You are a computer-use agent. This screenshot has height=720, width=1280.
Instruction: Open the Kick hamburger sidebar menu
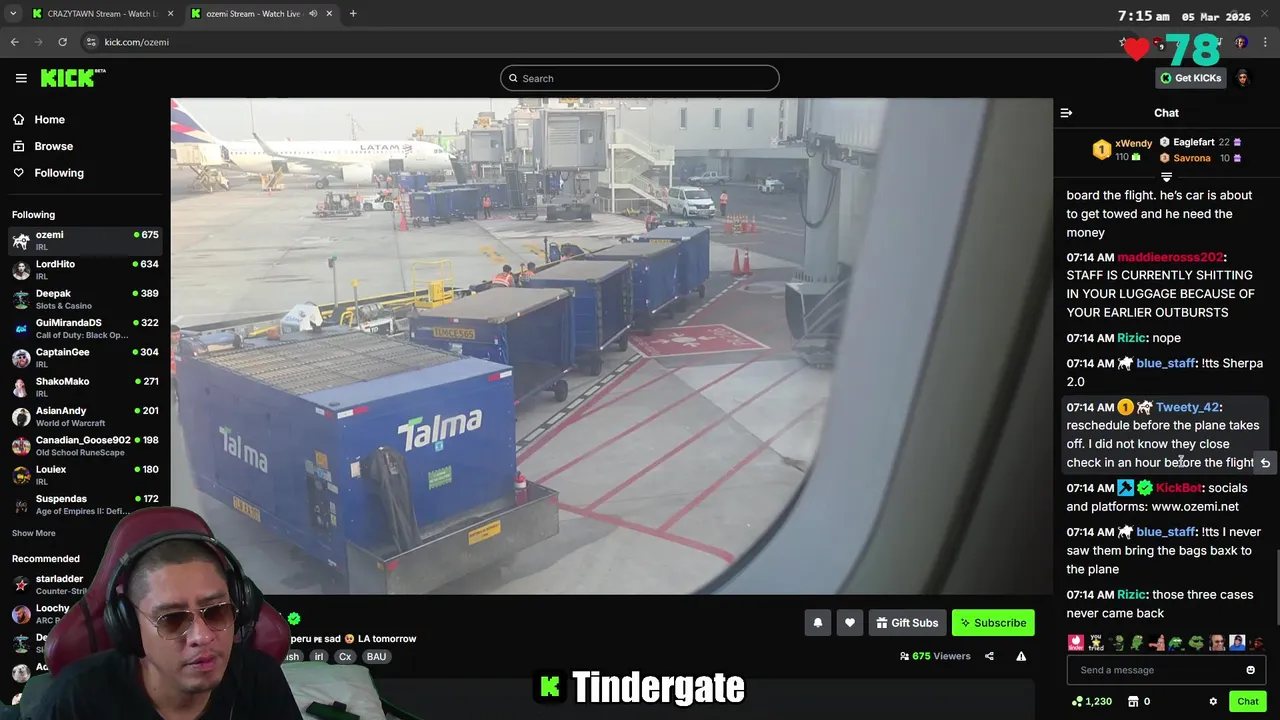click(x=21, y=78)
